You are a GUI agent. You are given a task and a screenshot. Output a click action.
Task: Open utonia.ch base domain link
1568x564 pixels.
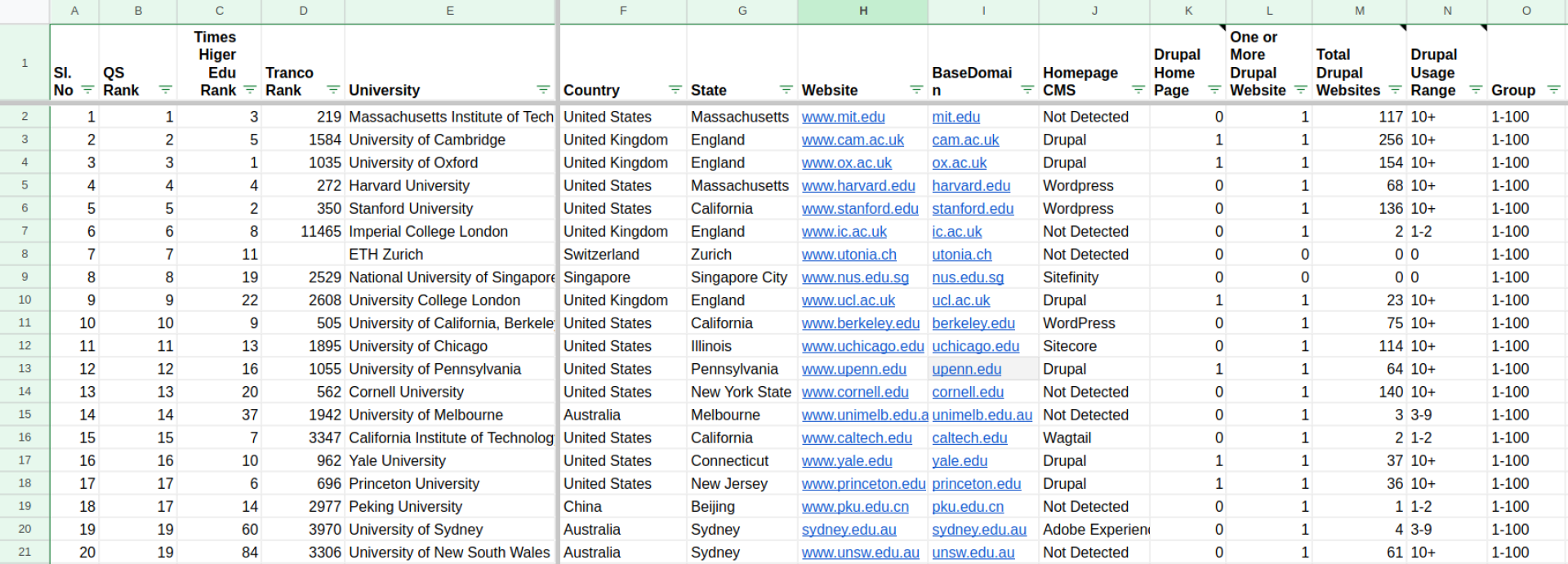[962, 255]
